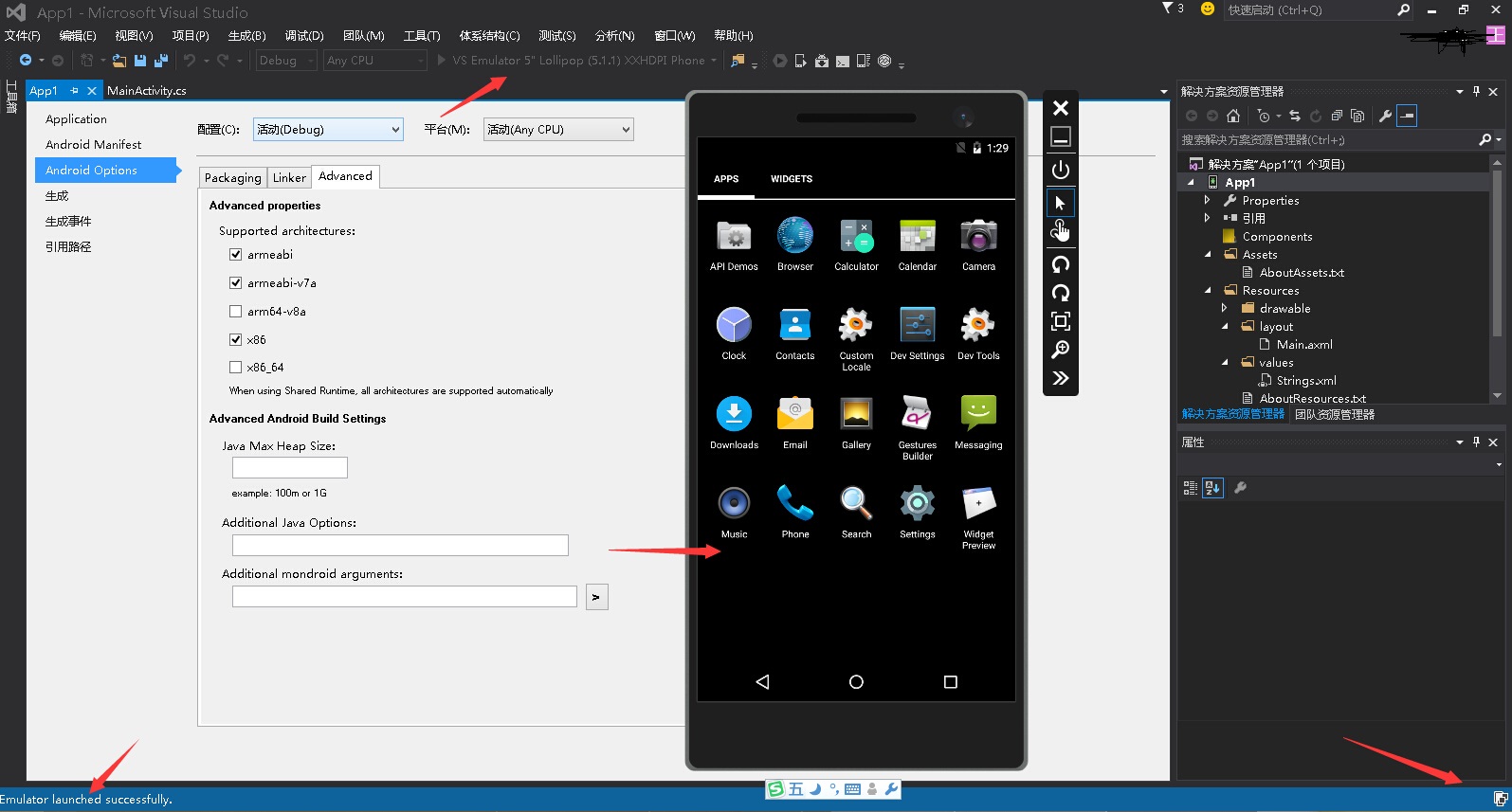The width and height of the screenshot is (1512, 812).
Task: Tap the Android back navigation button
Action: [x=762, y=681]
